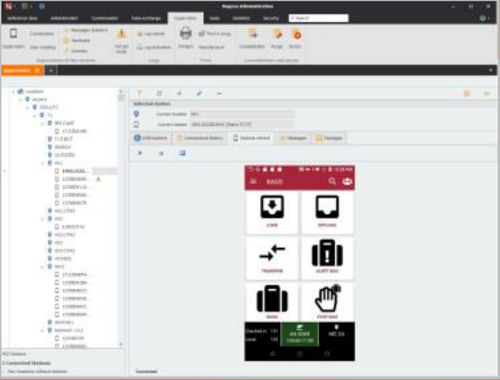Click the User tracking ribbon button
This screenshot has width=500, height=380.
(43, 47)
